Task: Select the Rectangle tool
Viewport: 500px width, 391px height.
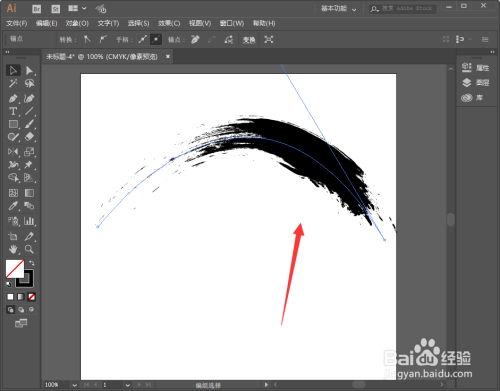Action: tap(13, 124)
